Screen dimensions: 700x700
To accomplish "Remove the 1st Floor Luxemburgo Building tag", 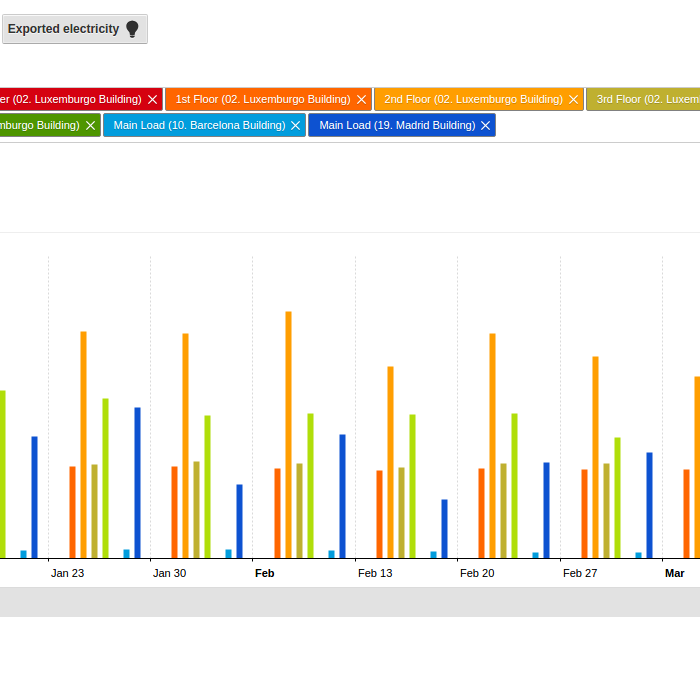I will [361, 100].
